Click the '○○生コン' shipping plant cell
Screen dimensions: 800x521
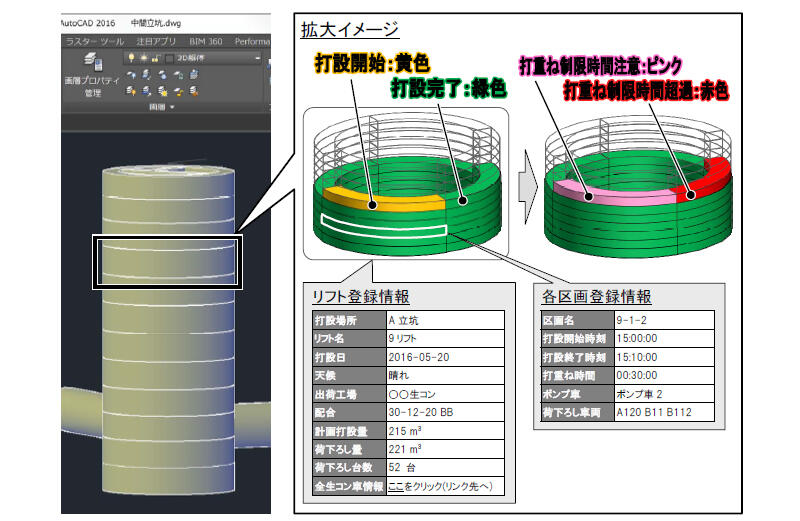[x=445, y=394]
